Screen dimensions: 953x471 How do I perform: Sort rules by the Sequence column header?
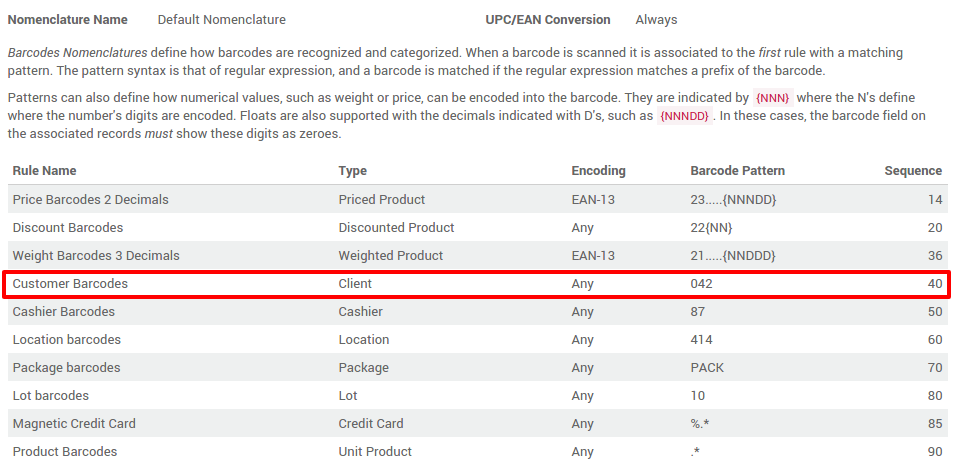(912, 171)
